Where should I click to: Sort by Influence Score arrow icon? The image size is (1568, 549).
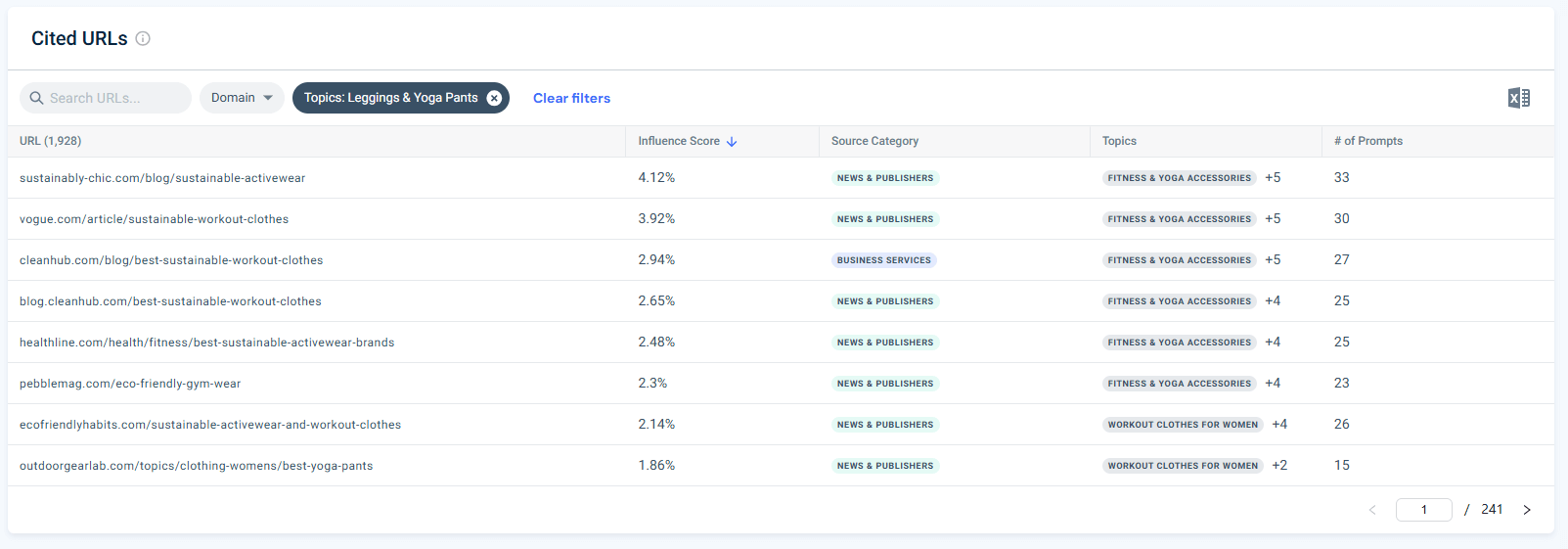(732, 142)
